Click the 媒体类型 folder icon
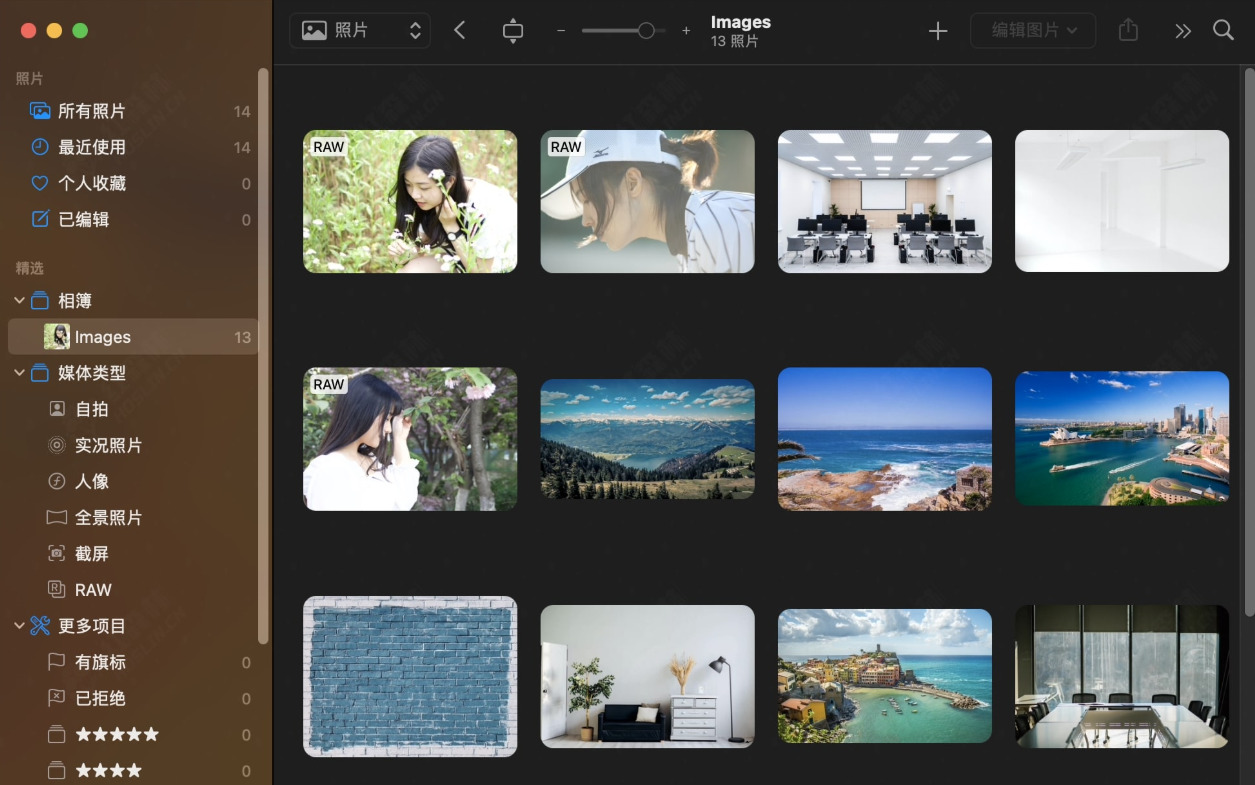 [x=40, y=372]
